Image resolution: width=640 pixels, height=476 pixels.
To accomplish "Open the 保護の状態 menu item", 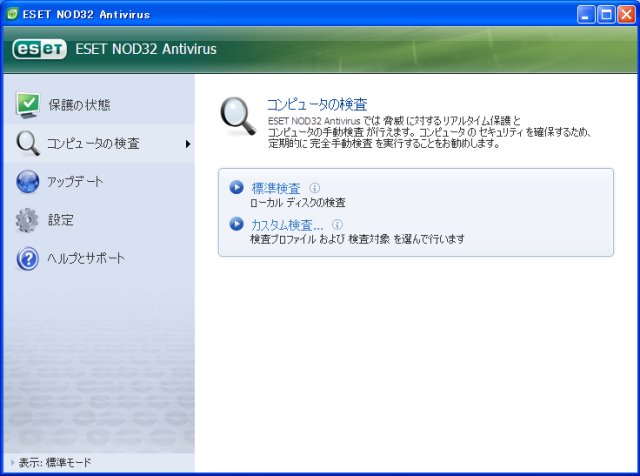I will 99,105.
